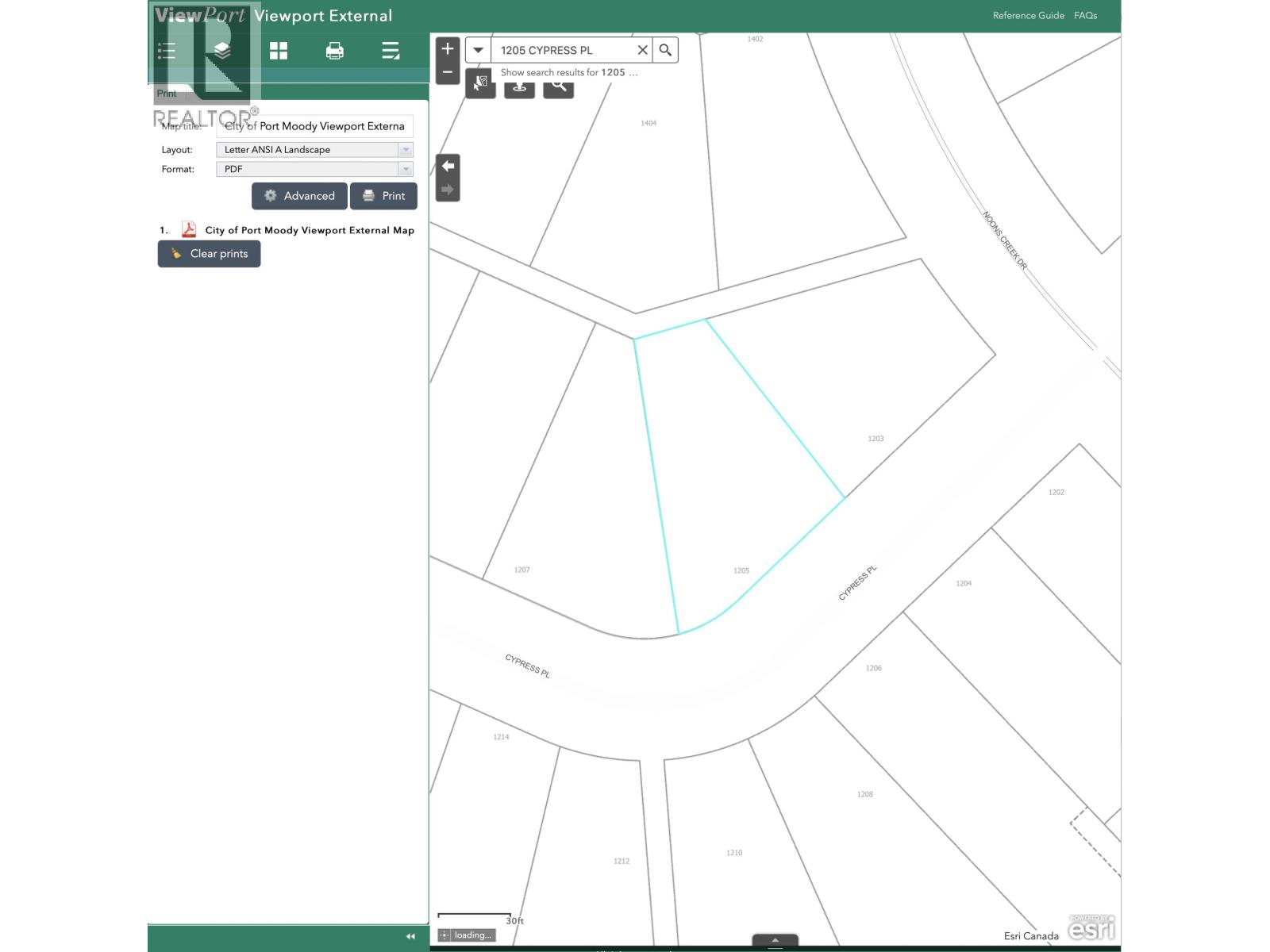Click parcel label 1208 on map

(865, 794)
